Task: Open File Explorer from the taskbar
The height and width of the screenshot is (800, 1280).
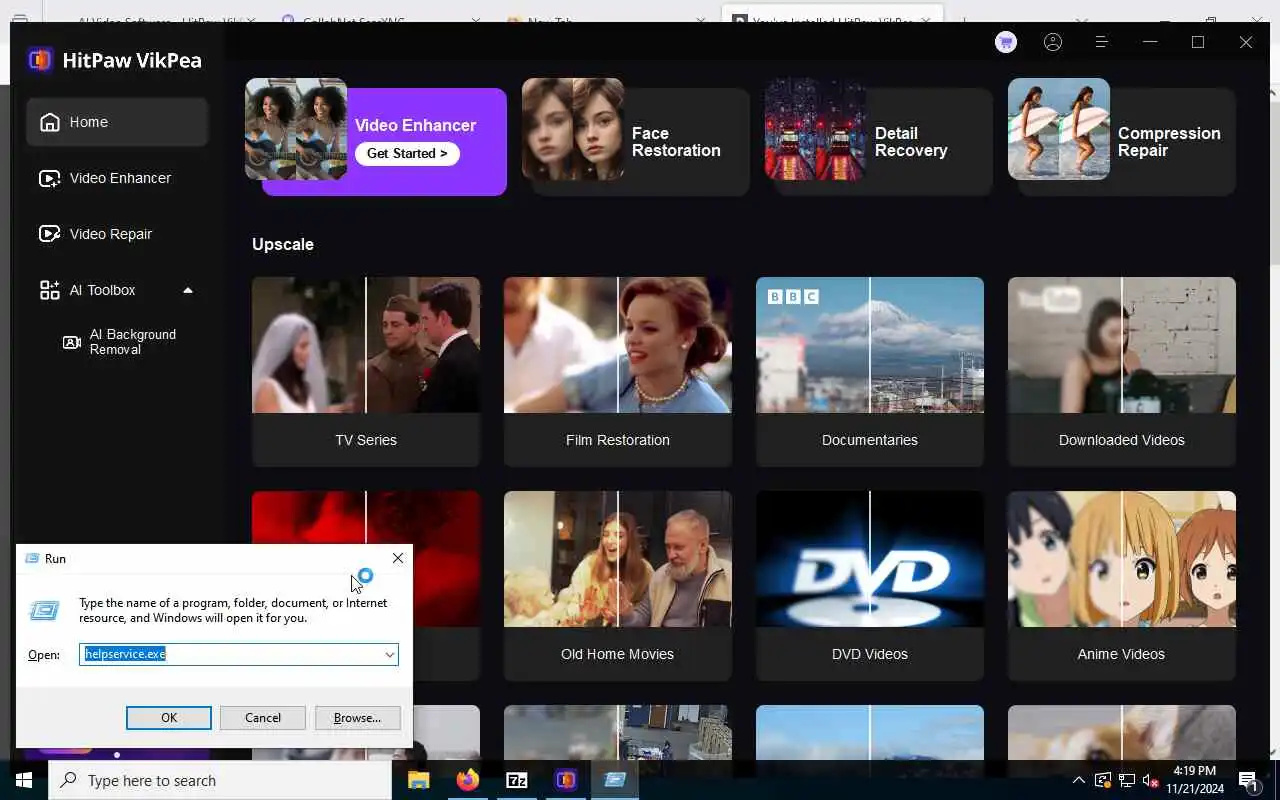Action: [418, 780]
